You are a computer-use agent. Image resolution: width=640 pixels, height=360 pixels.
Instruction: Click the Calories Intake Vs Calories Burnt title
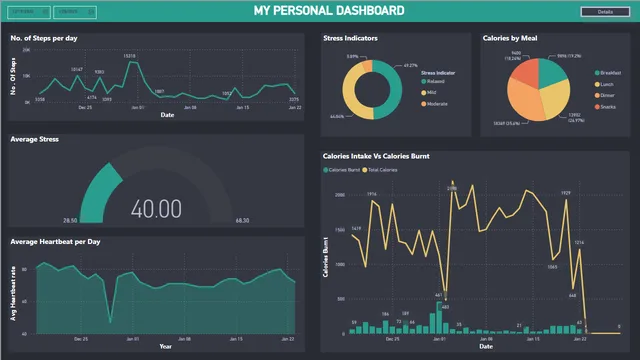376,156
